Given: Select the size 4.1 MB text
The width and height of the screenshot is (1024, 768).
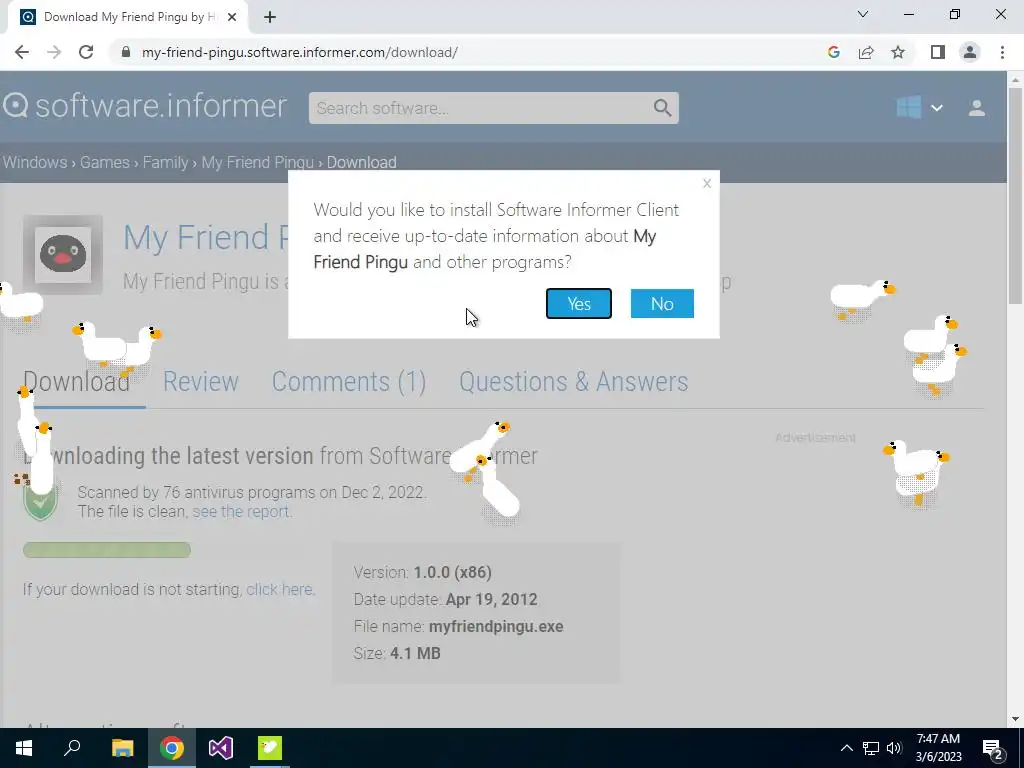Looking at the screenshot, I should point(415,653).
